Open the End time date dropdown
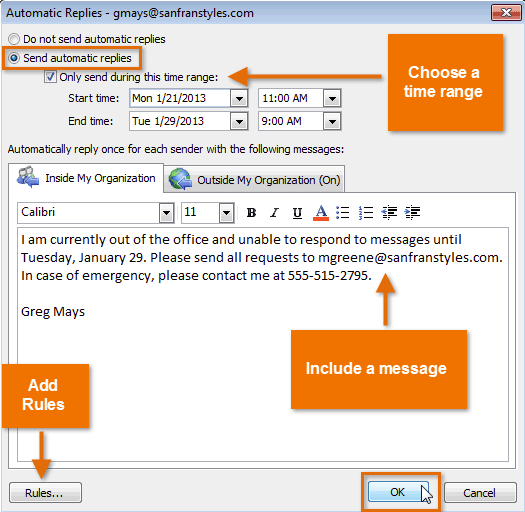Viewport: 525px width, 512px height. coord(239,121)
